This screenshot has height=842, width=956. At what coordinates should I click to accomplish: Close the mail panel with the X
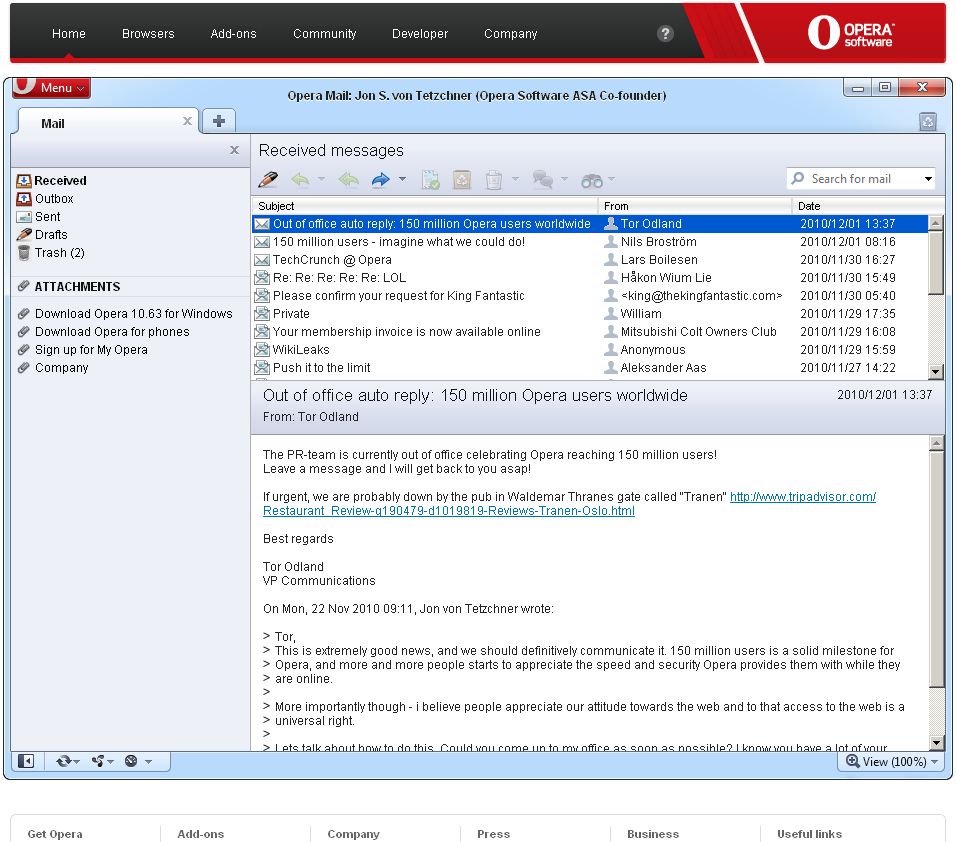point(234,150)
